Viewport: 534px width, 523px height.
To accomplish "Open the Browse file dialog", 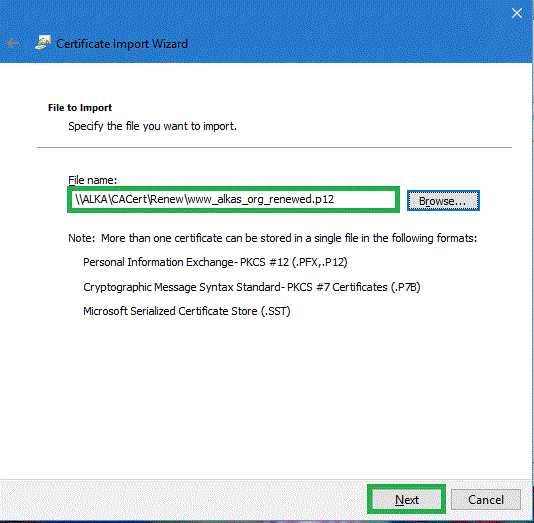I will click(443, 201).
